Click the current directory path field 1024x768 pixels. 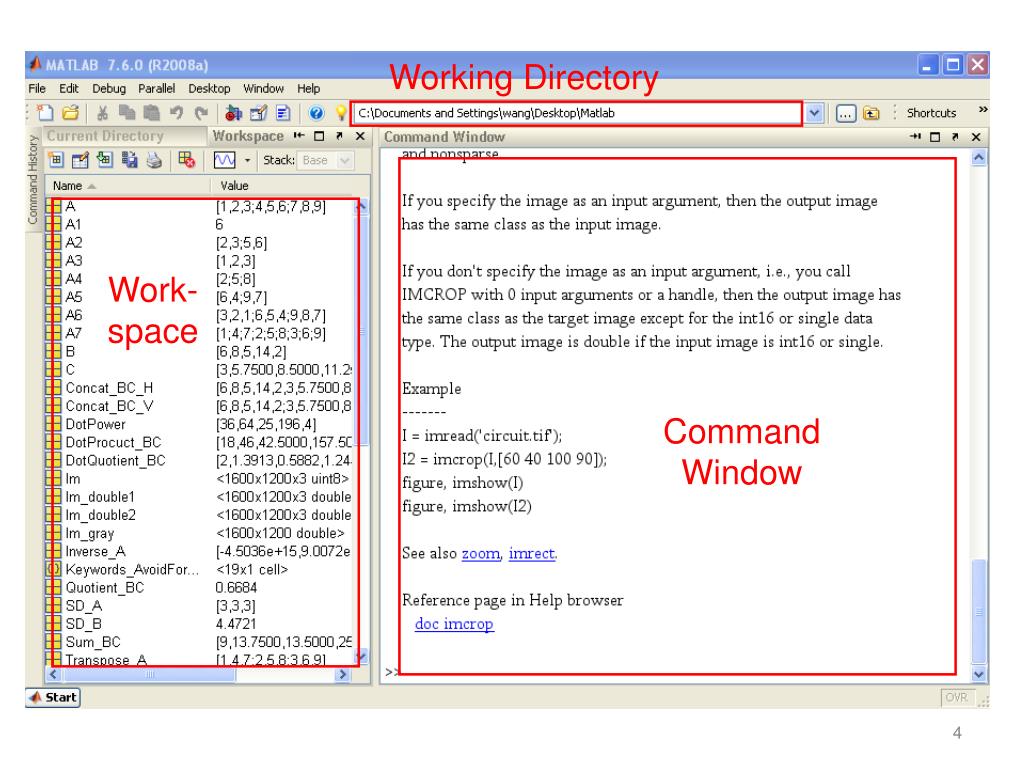point(578,113)
